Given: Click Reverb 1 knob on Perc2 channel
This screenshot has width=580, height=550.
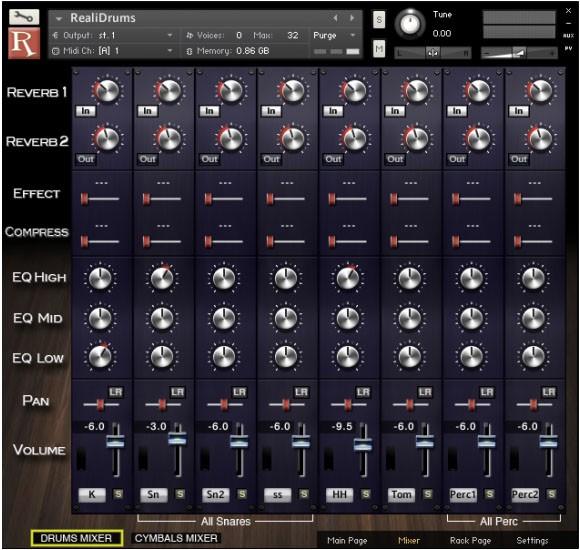Looking at the screenshot, I should 540,90.
